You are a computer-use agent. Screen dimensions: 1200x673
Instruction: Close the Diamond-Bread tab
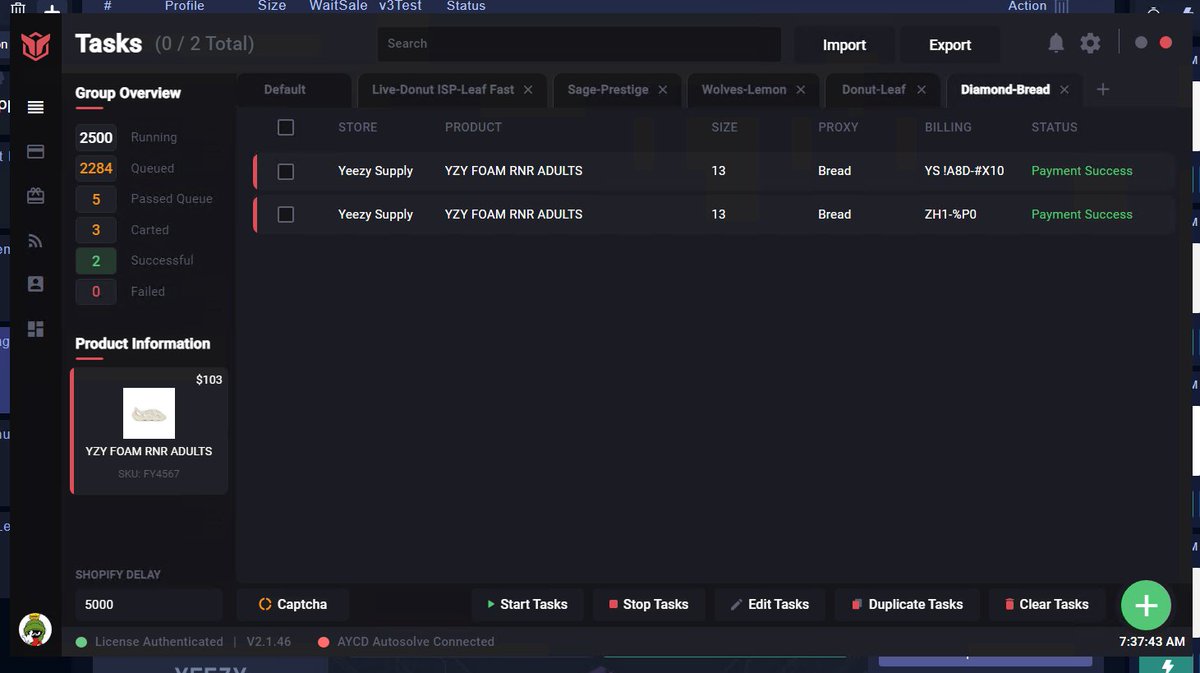pyautogui.click(x=1064, y=90)
